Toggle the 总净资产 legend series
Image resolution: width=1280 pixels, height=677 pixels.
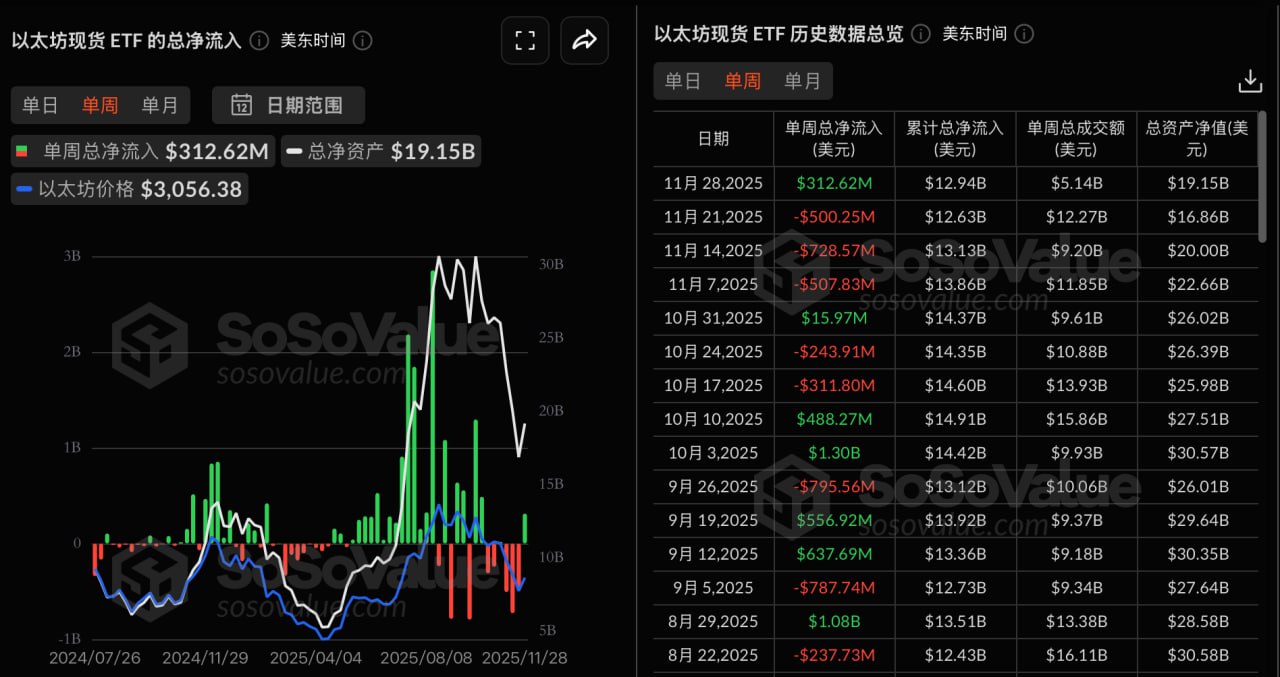pos(380,152)
